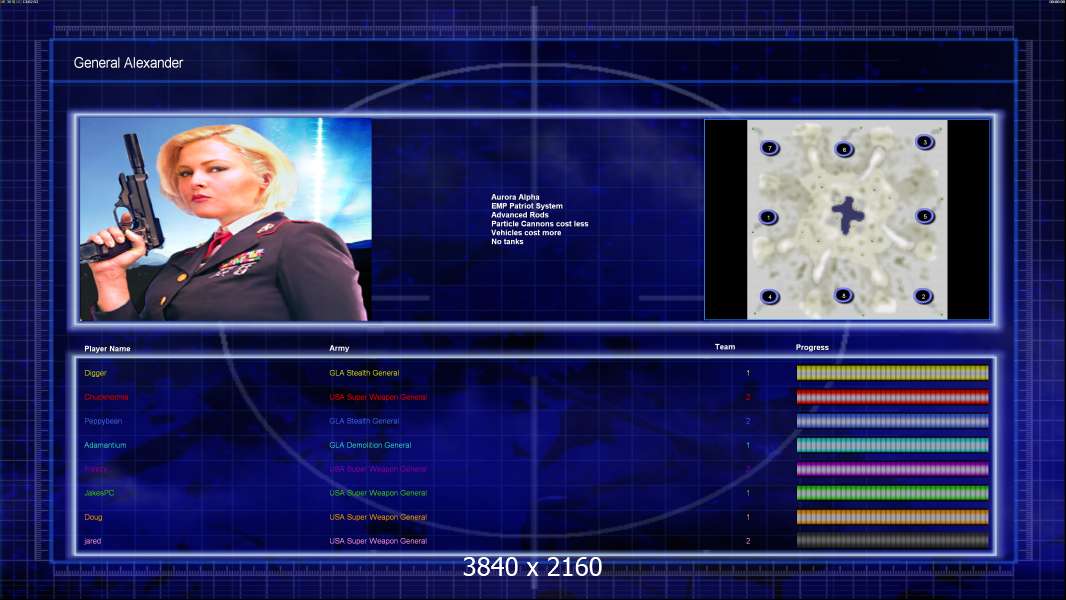Click the "Aurora Alpha" ability text
This screenshot has height=600, width=1066.
[515, 197]
